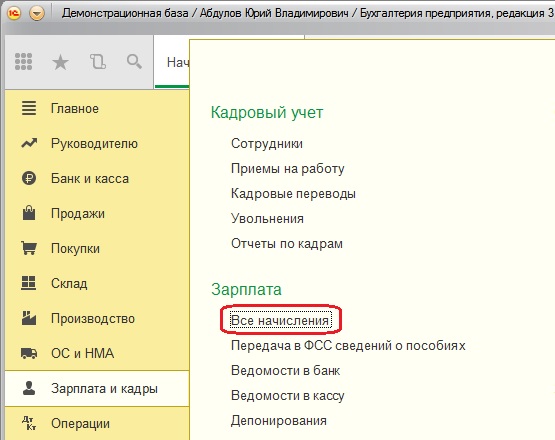Click the factory icon for Производство
Screen dimensions: 555x440
(x=29, y=318)
